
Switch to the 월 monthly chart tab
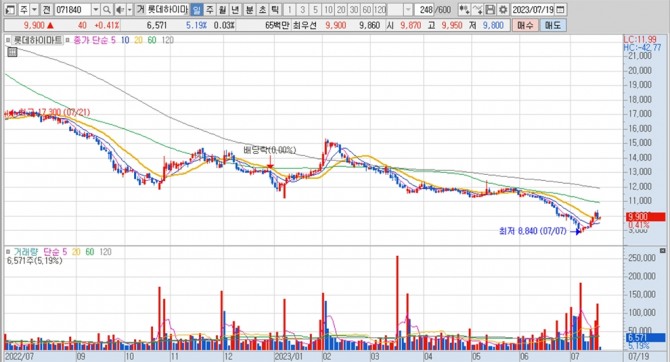222,9
